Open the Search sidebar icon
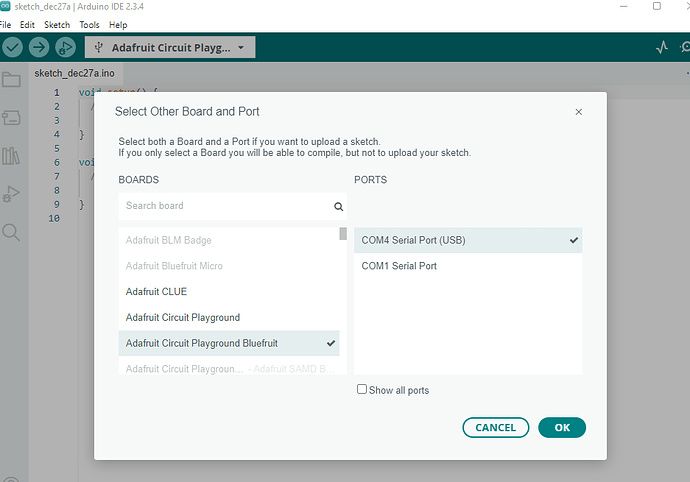 pos(11,232)
